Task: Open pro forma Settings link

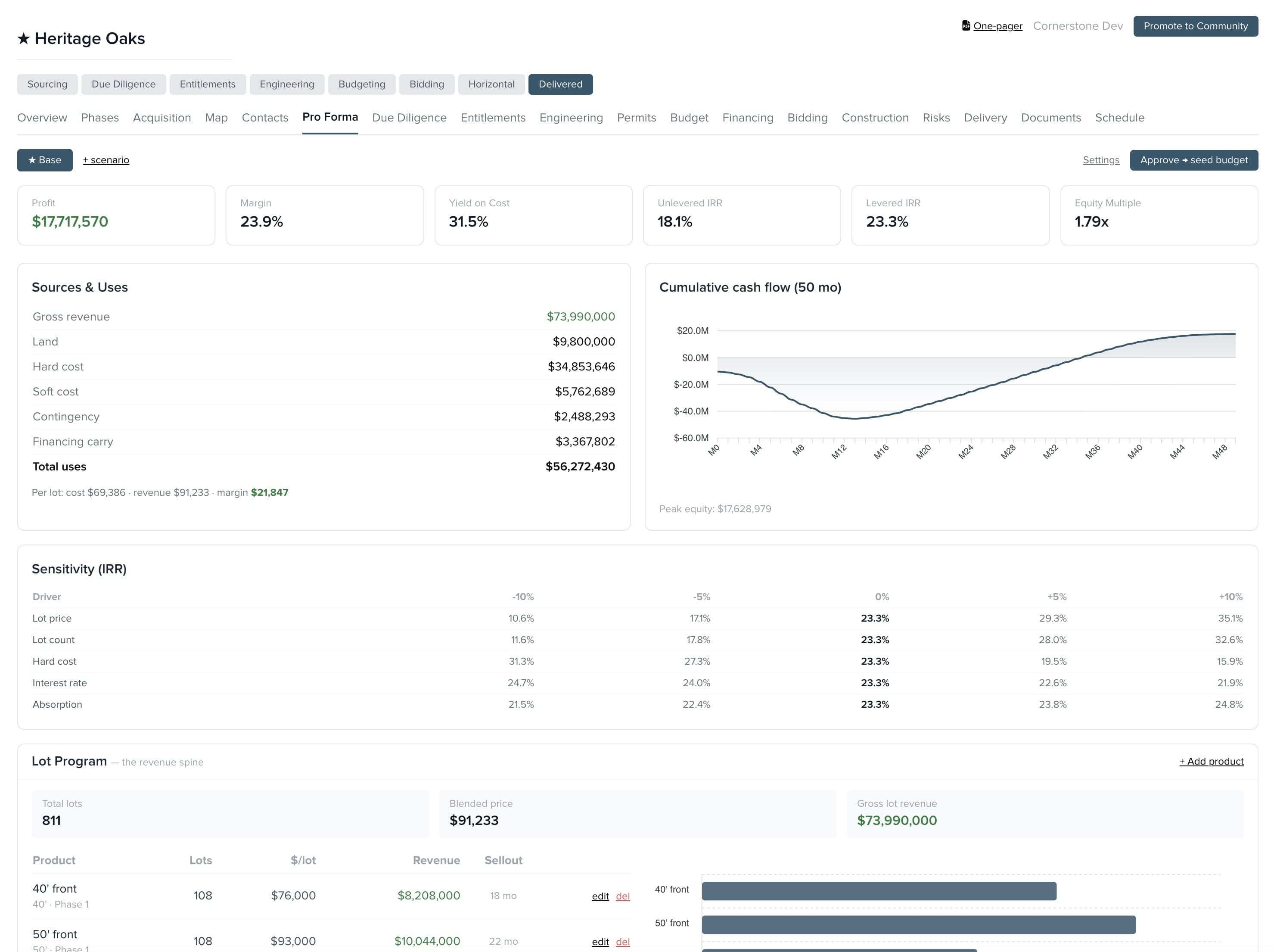Action: click(x=1100, y=160)
